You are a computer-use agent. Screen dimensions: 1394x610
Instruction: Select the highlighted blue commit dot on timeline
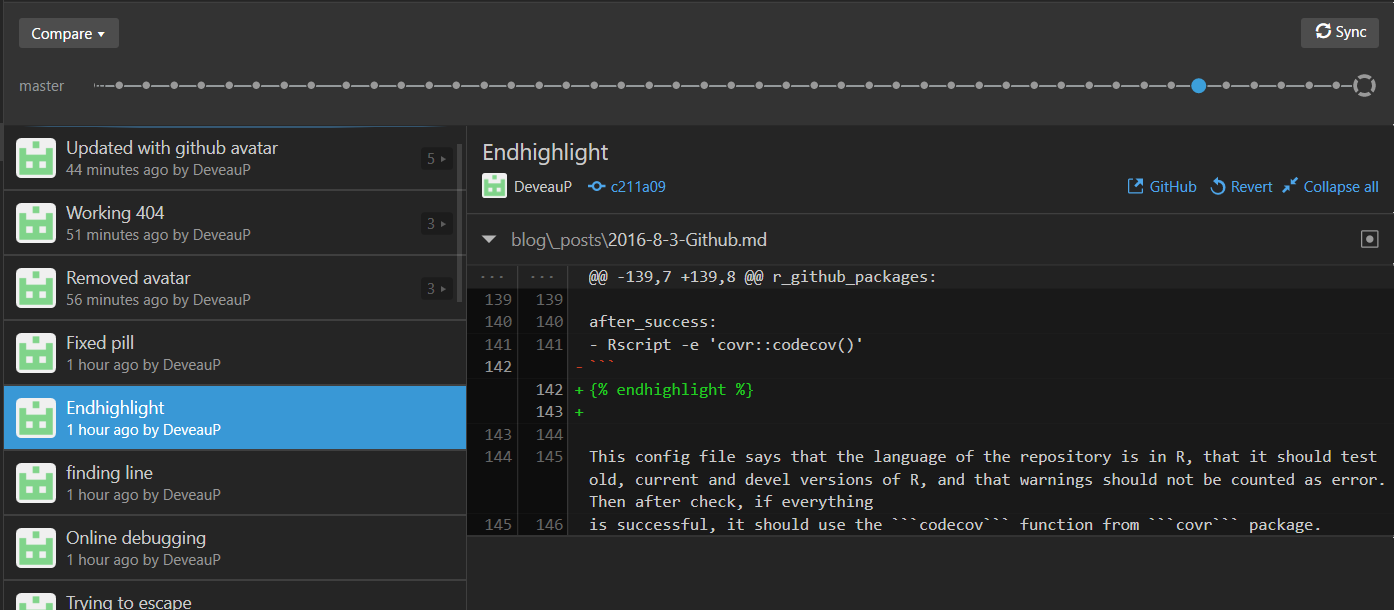[x=1198, y=86]
